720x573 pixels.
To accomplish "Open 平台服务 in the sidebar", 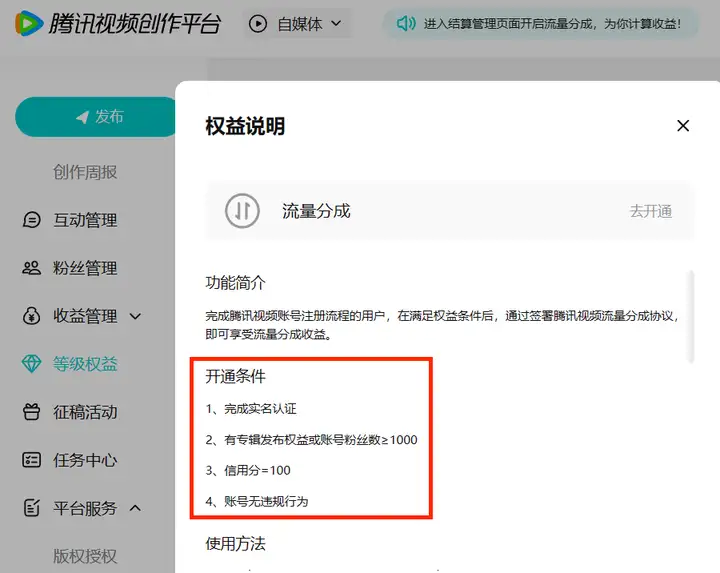I will tap(85, 508).
